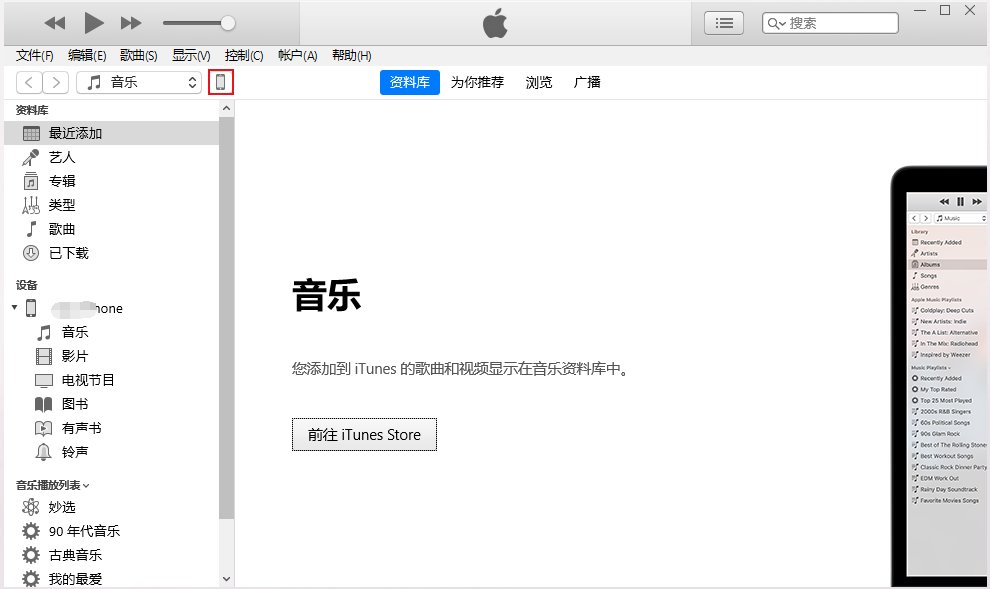The width and height of the screenshot is (990, 589).
Task: Collapse the iPhone device tree
Action: coord(15,307)
